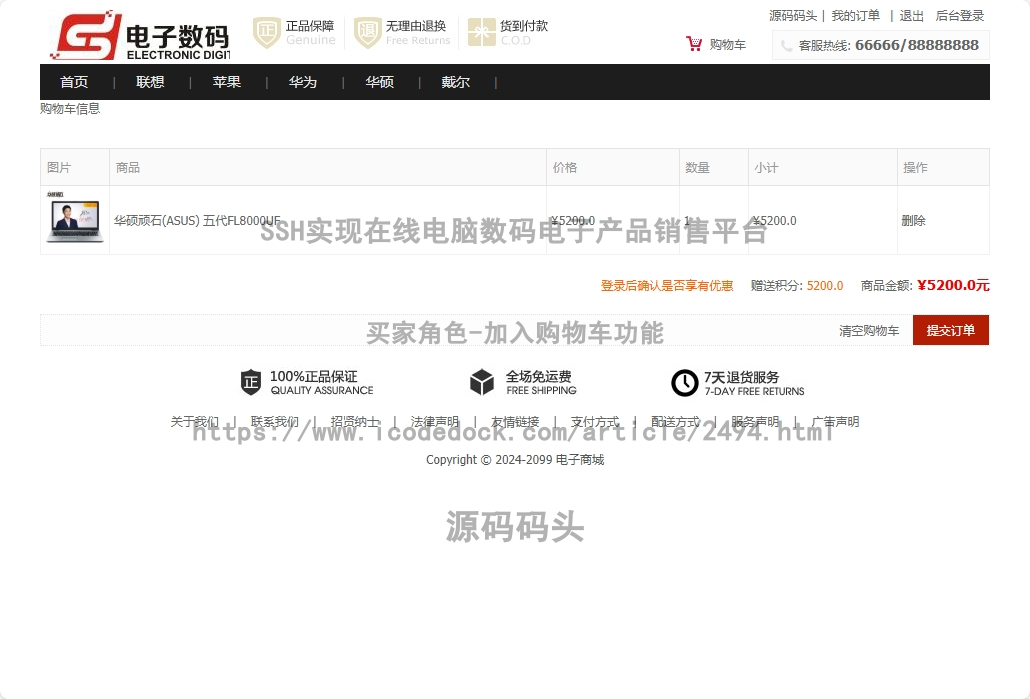Click the 全场免运费 box icon
Viewport: 1030px width, 699px height.
tap(482, 382)
